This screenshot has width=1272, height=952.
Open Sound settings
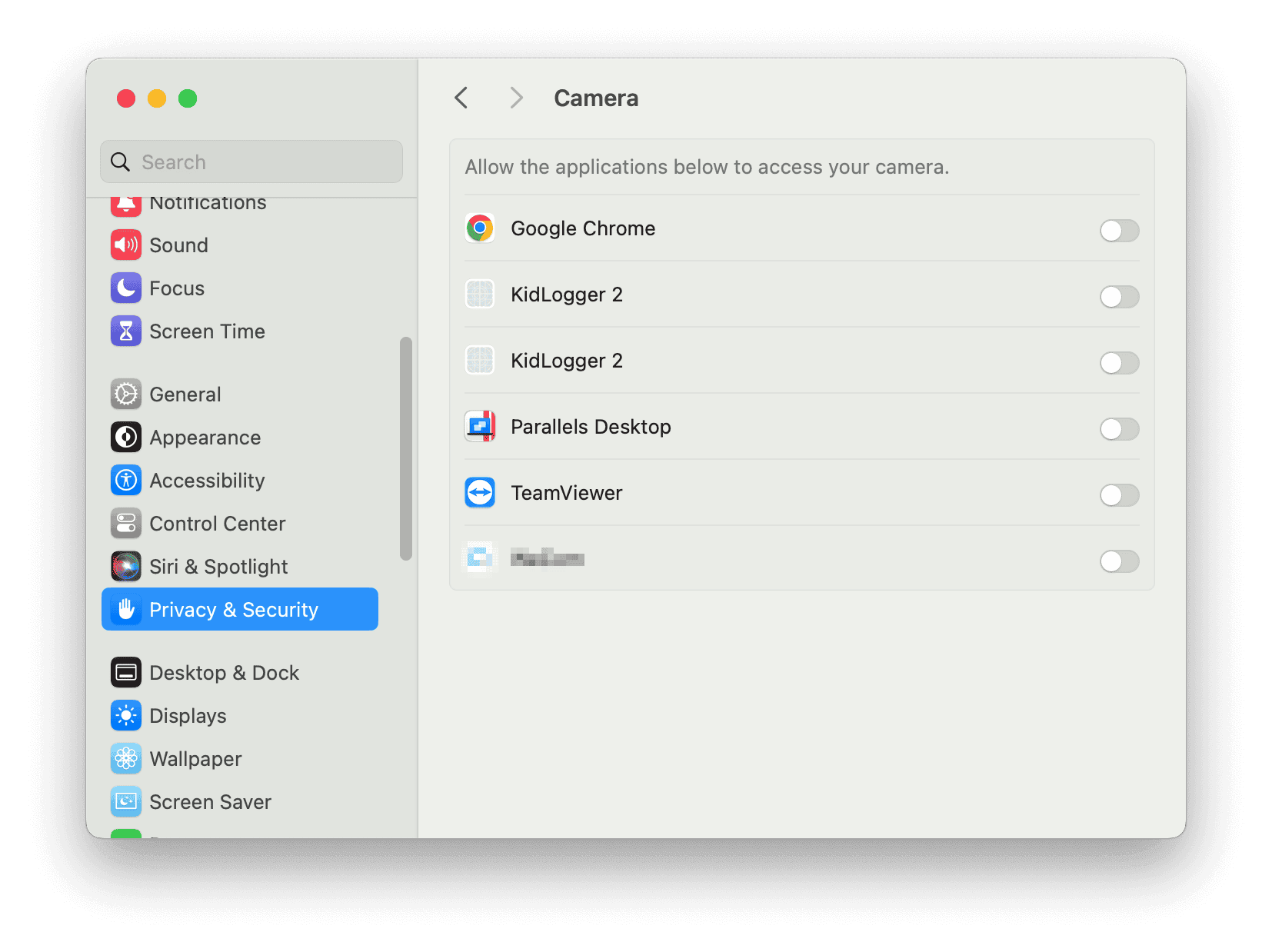(x=240, y=245)
